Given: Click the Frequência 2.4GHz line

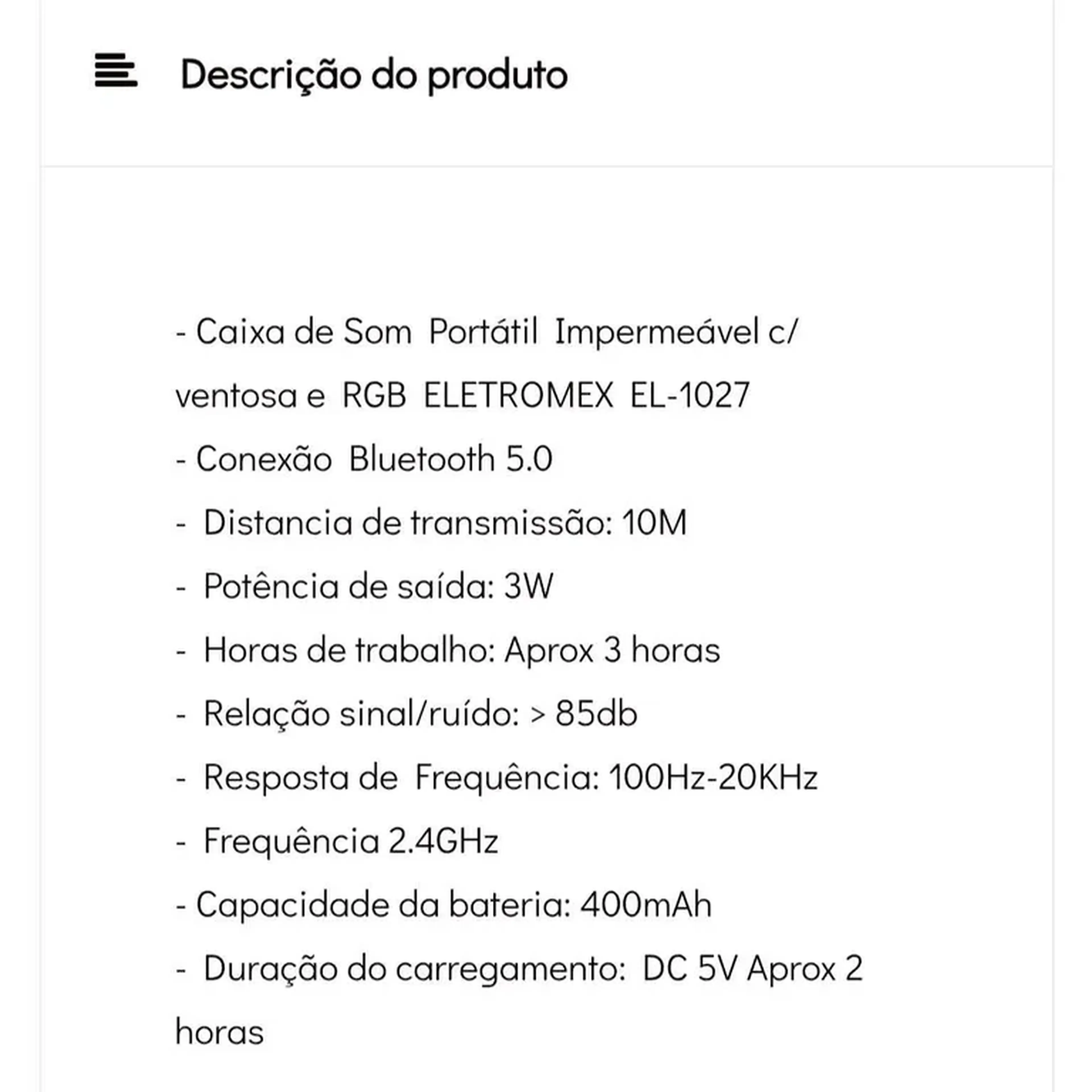Looking at the screenshot, I should point(337,841).
